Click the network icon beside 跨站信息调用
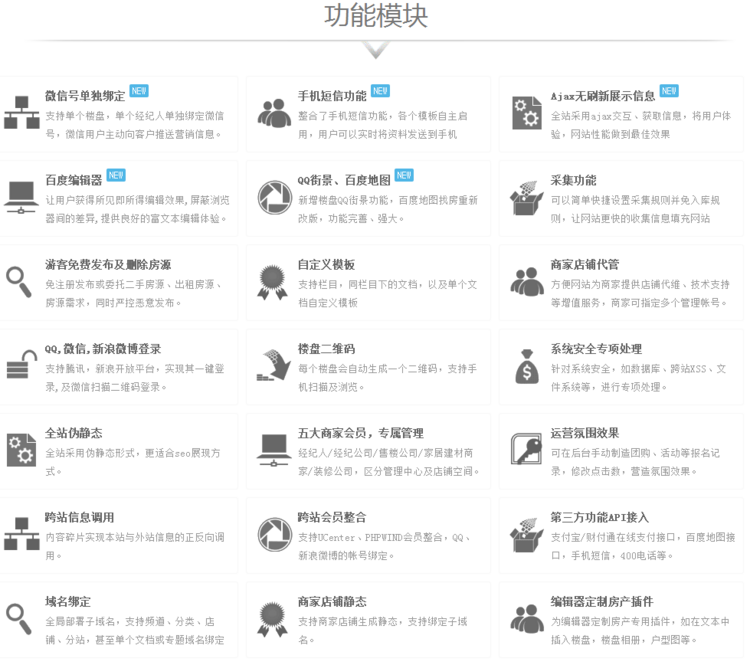This screenshot has height=665, width=750. click(x=22, y=534)
